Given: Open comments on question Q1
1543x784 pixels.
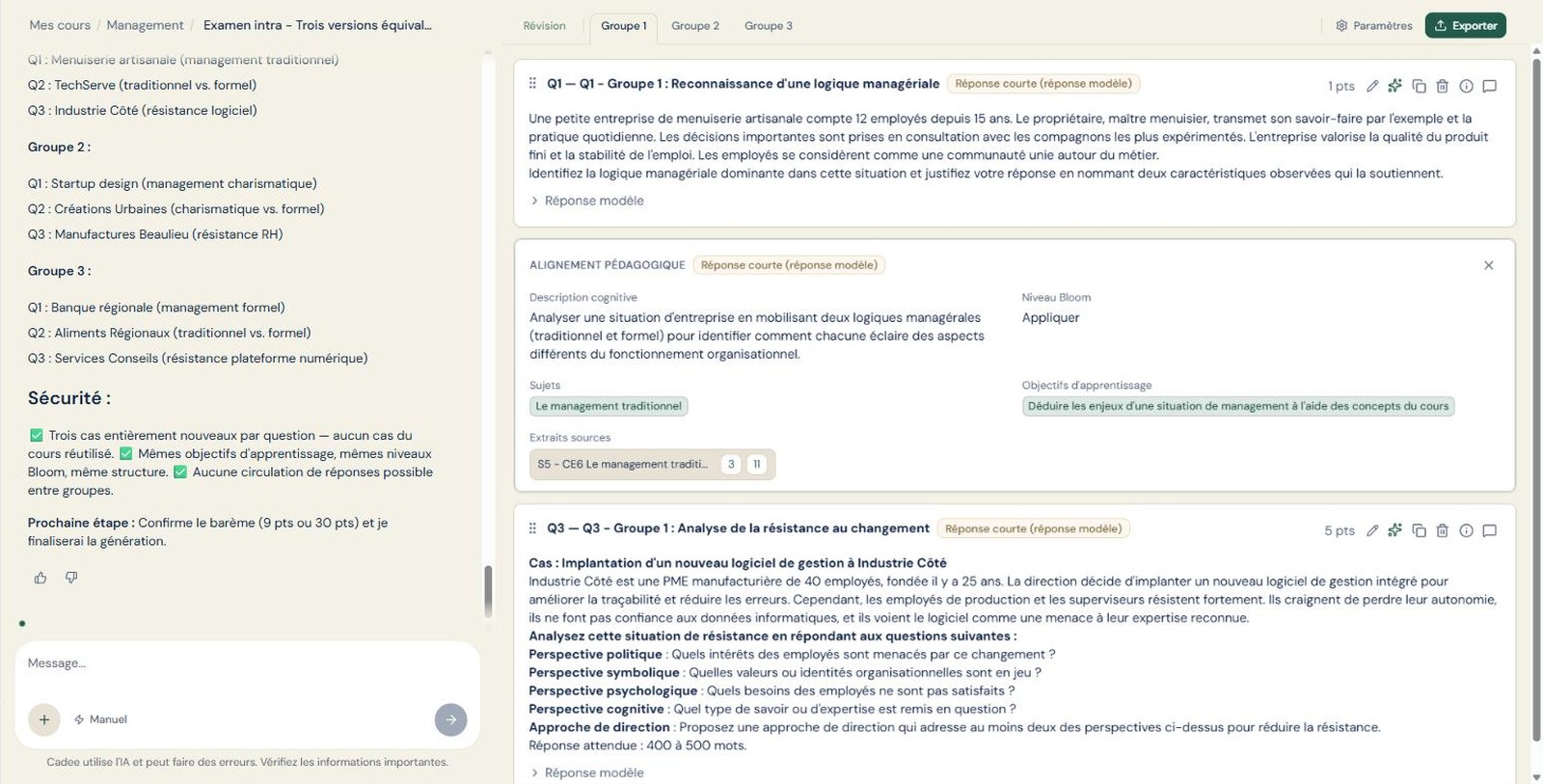Looking at the screenshot, I should pyautogui.click(x=1490, y=86).
